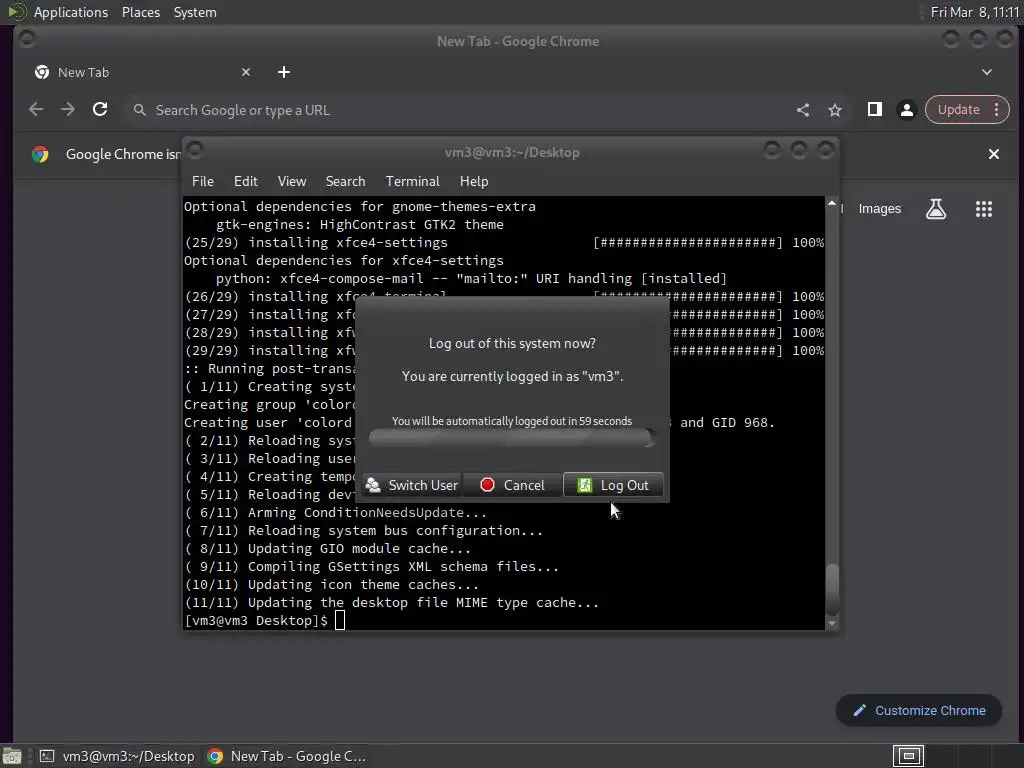The image size is (1024, 768).
Task: Click line 'Updating GIO module cache...'
Action: [328, 549]
